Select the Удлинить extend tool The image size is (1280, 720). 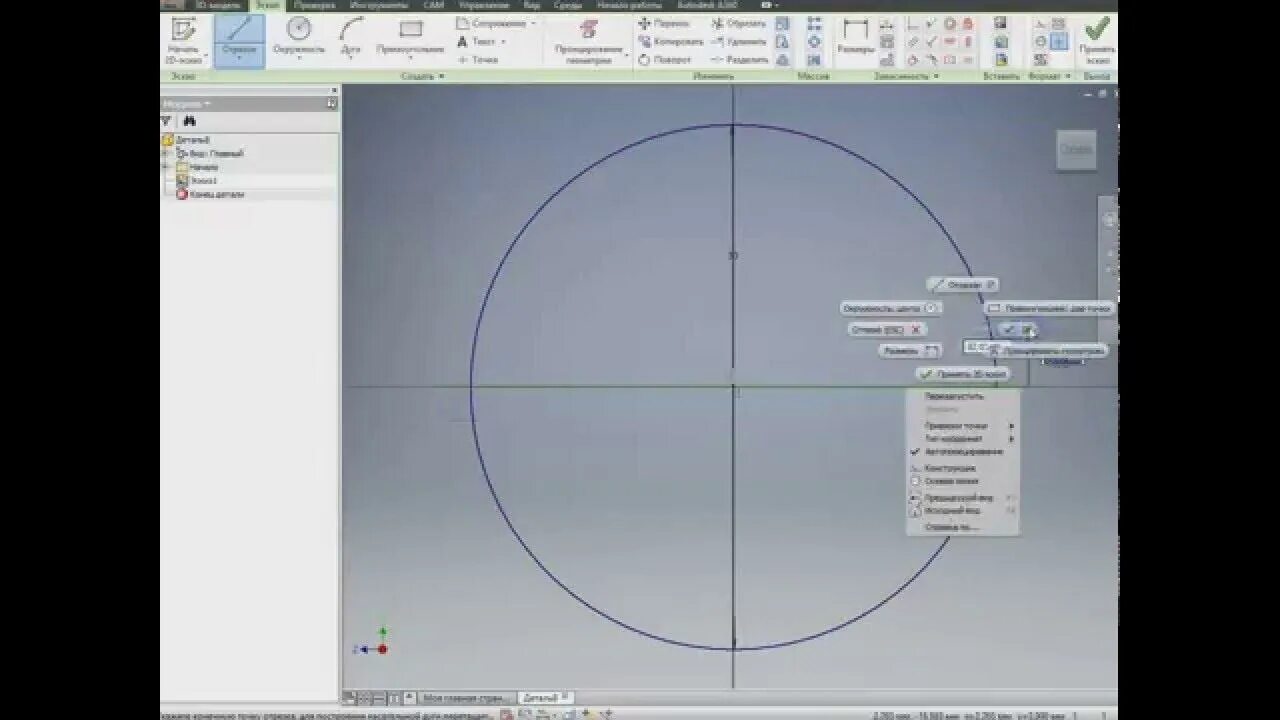[739, 41]
